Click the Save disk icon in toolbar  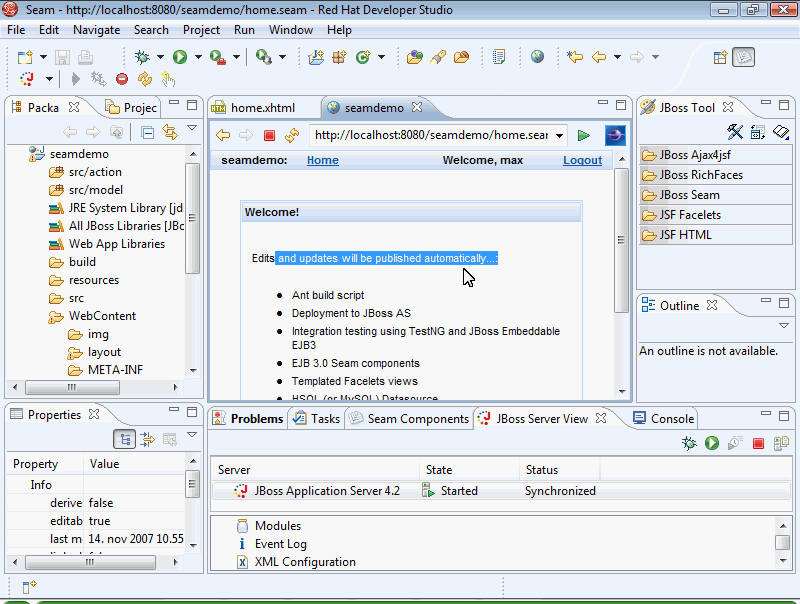[62, 57]
